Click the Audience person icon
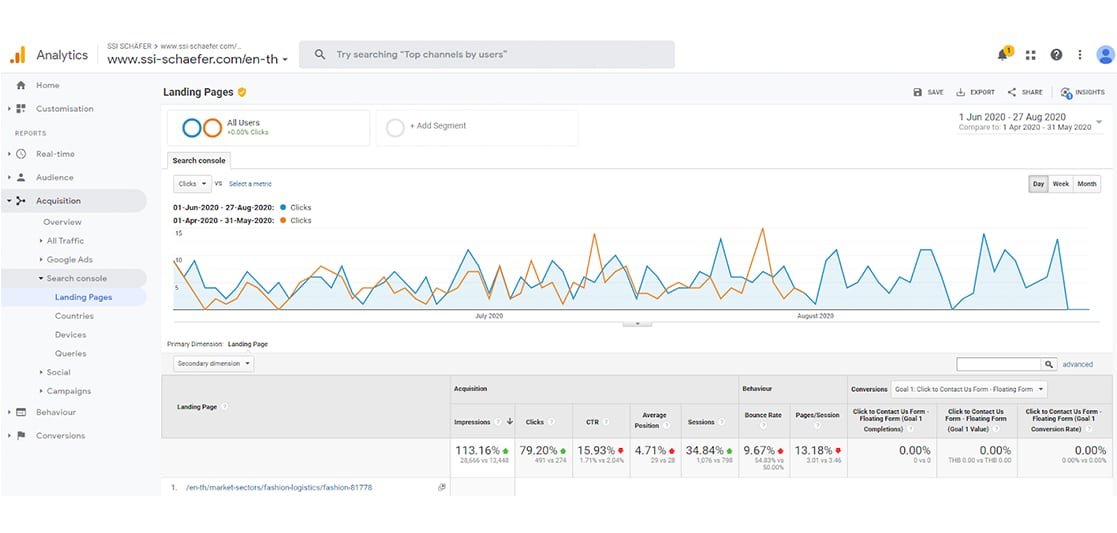 pos(21,177)
